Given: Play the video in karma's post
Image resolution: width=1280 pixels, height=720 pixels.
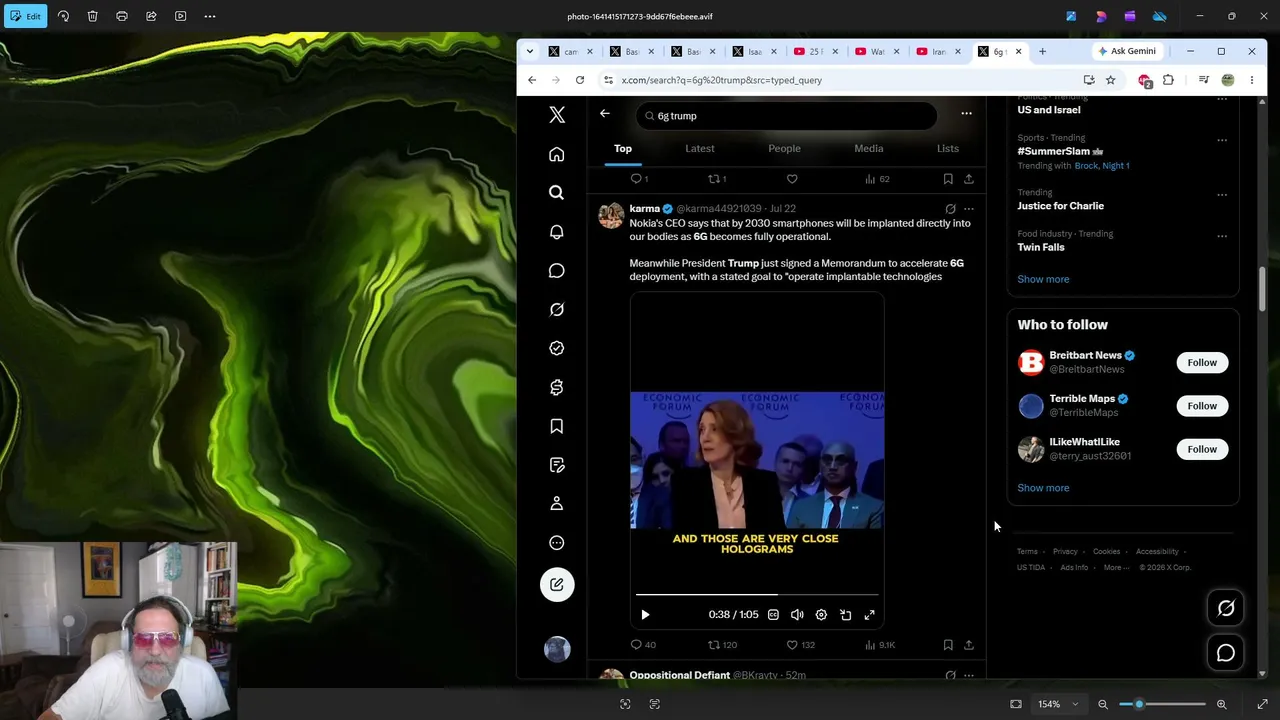Looking at the screenshot, I should (x=645, y=615).
